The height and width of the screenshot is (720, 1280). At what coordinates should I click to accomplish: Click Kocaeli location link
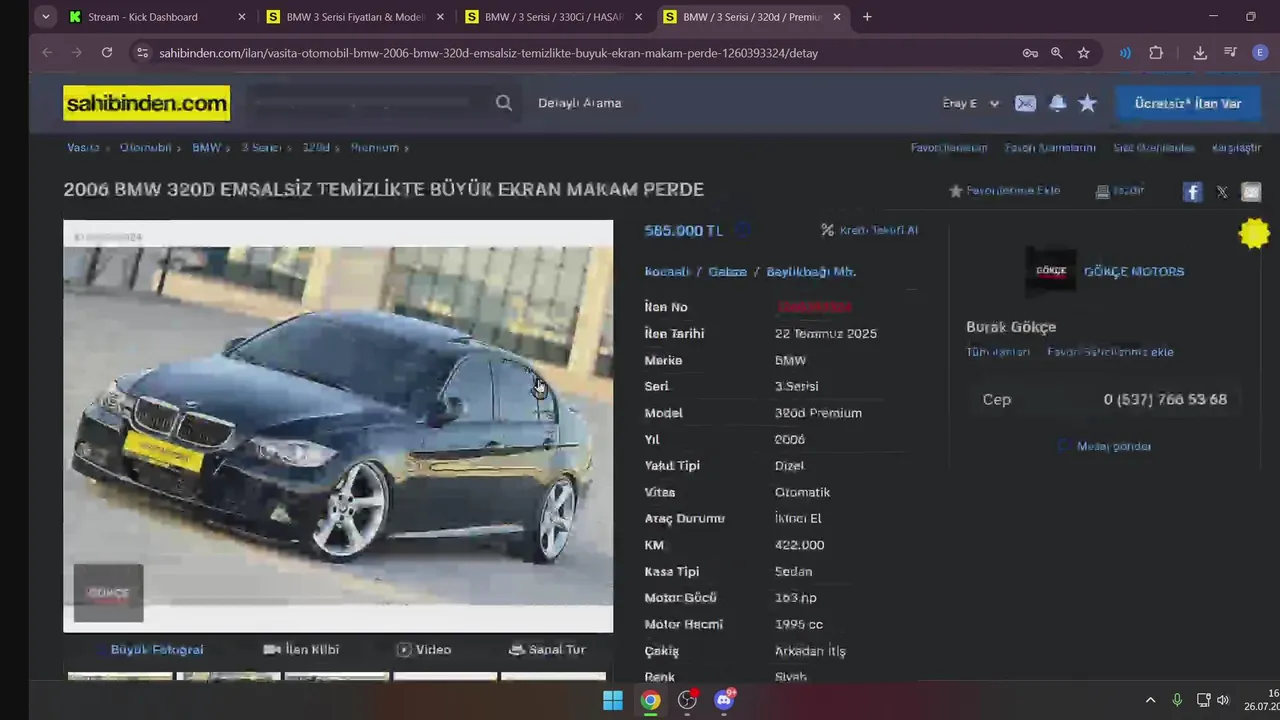pyautogui.click(x=667, y=272)
